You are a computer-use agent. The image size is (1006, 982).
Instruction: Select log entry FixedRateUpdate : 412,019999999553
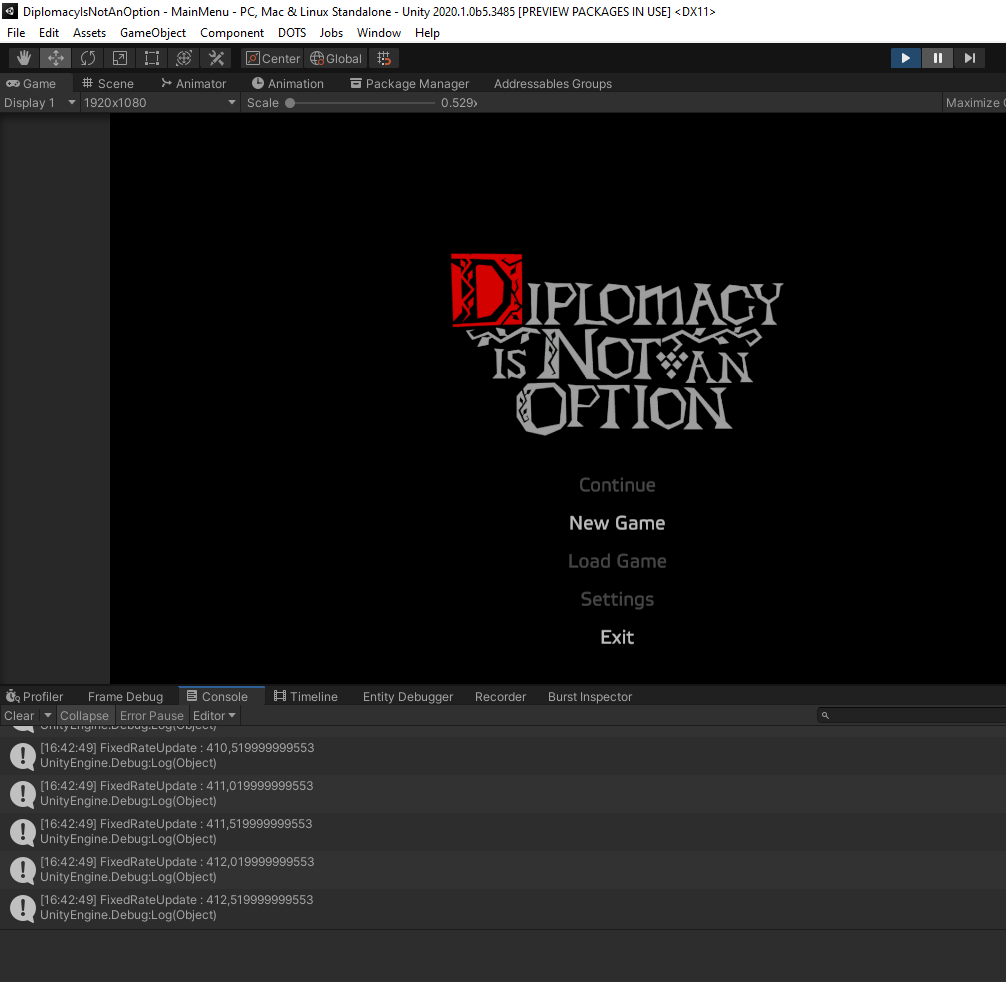coord(503,870)
